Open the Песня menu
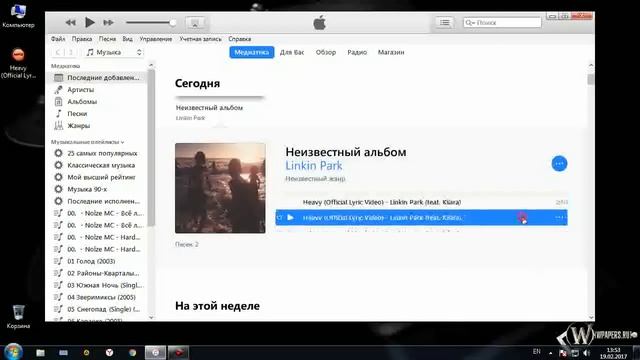640x360 pixels. tap(107, 39)
